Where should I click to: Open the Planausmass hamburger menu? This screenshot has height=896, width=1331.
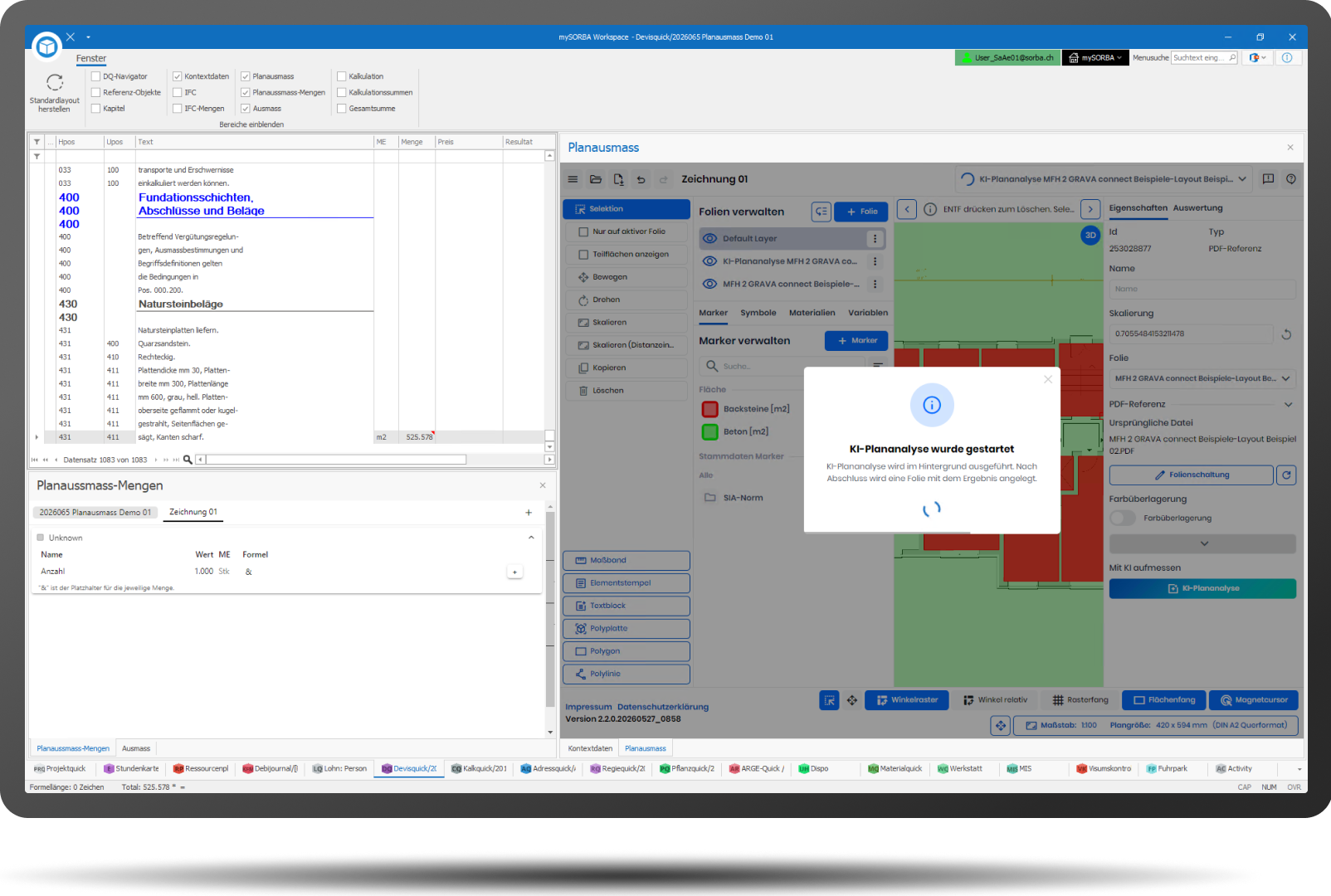click(573, 179)
